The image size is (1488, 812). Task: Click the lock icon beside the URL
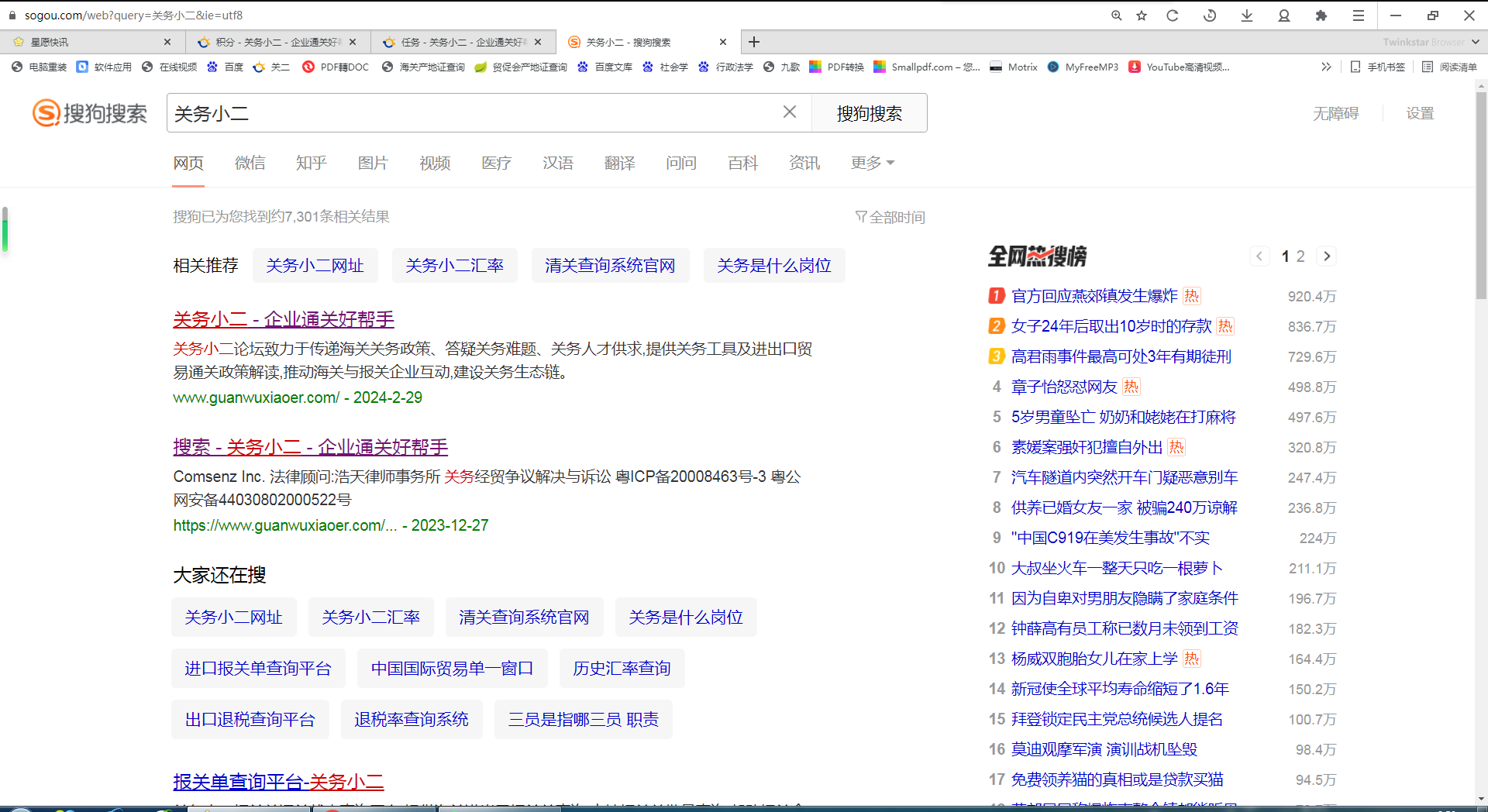(x=12, y=15)
